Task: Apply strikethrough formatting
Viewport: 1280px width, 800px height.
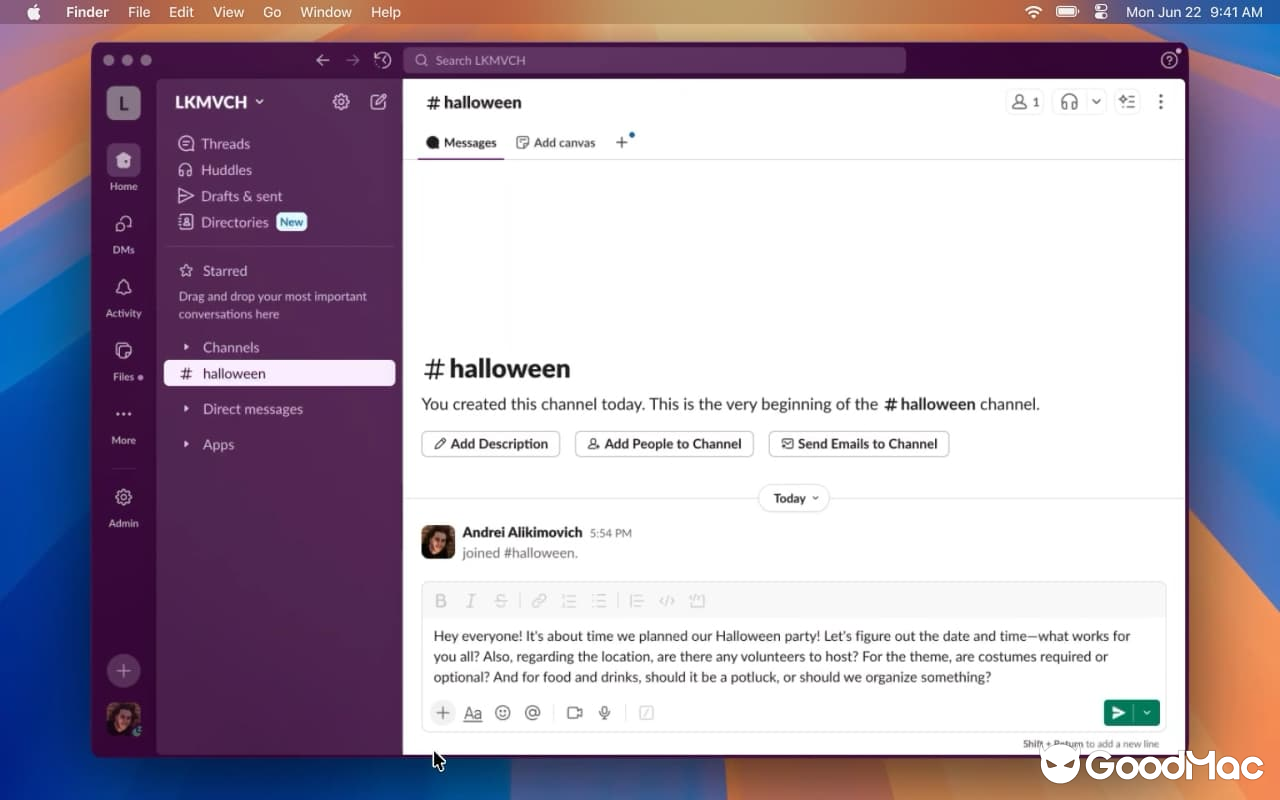Action: point(501,601)
